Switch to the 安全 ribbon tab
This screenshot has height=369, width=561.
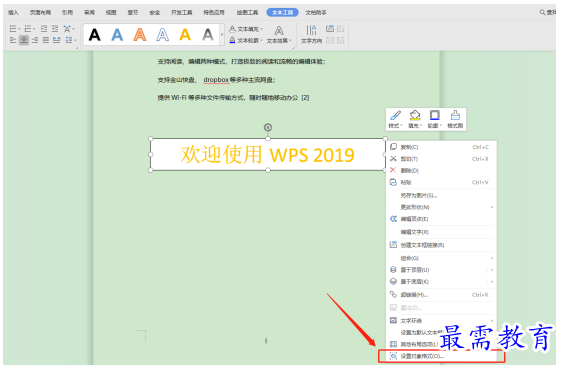(x=155, y=13)
